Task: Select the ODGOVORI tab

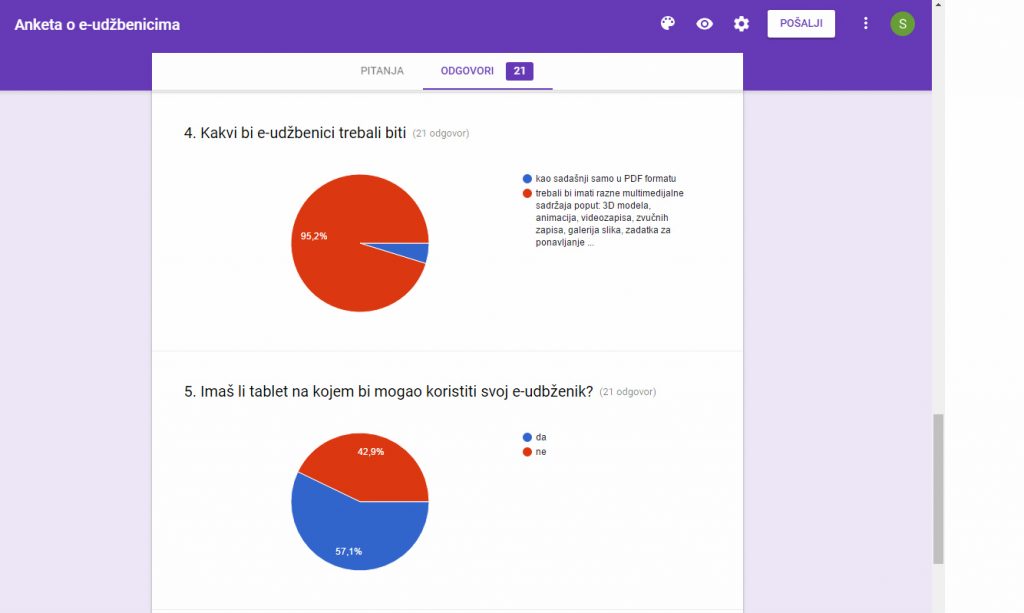Action: (467, 71)
